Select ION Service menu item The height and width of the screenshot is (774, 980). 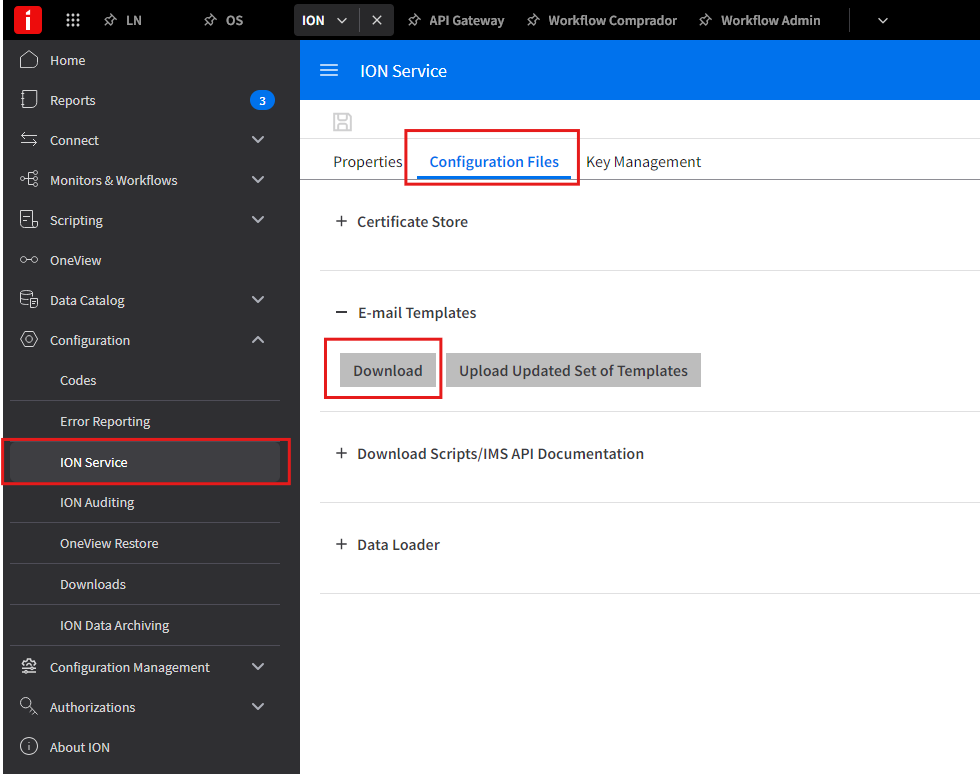145,462
